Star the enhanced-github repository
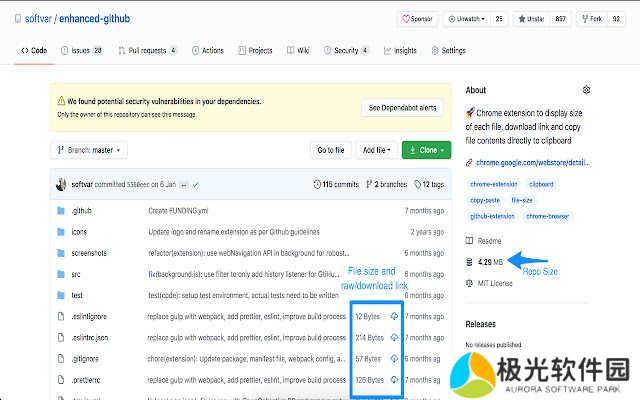The image size is (640, 400). (531, 18)
